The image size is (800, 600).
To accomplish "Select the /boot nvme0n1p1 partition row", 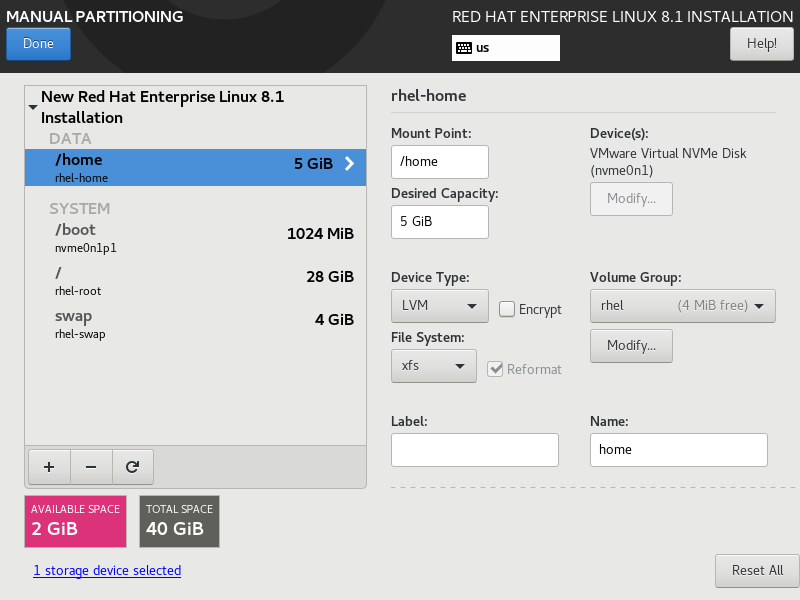I will (195, 238).
